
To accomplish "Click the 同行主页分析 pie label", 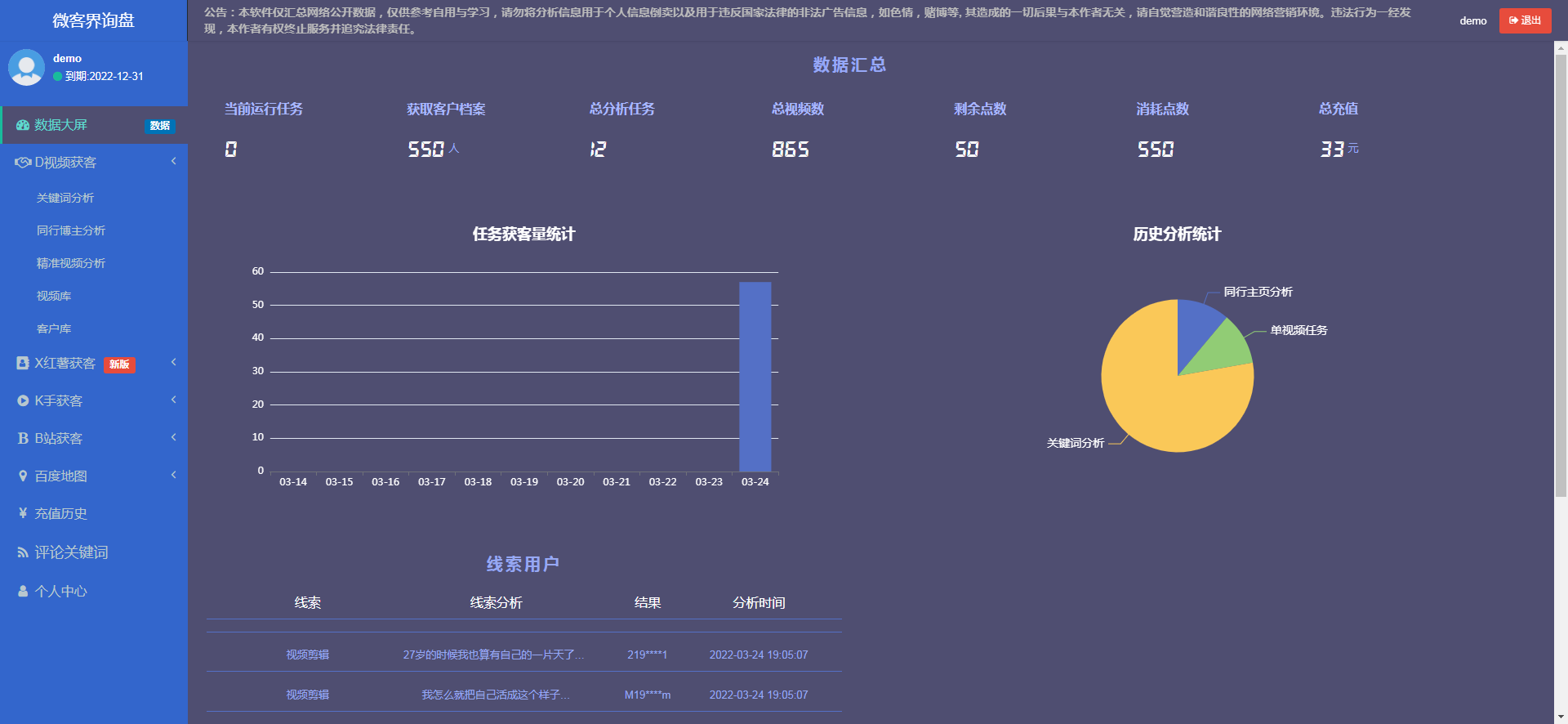I will pos(1258,292).
